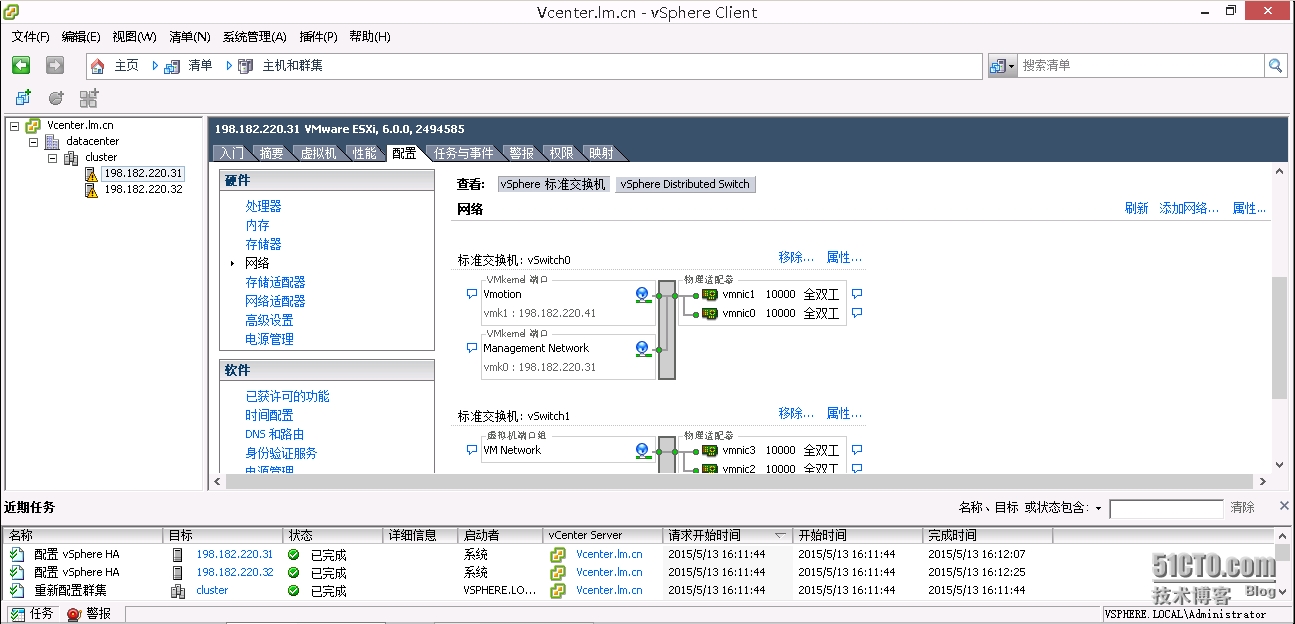Click the 主机和群集 breadcrumb icon
The image size is (1295, 624).
(x=244, y=65)
